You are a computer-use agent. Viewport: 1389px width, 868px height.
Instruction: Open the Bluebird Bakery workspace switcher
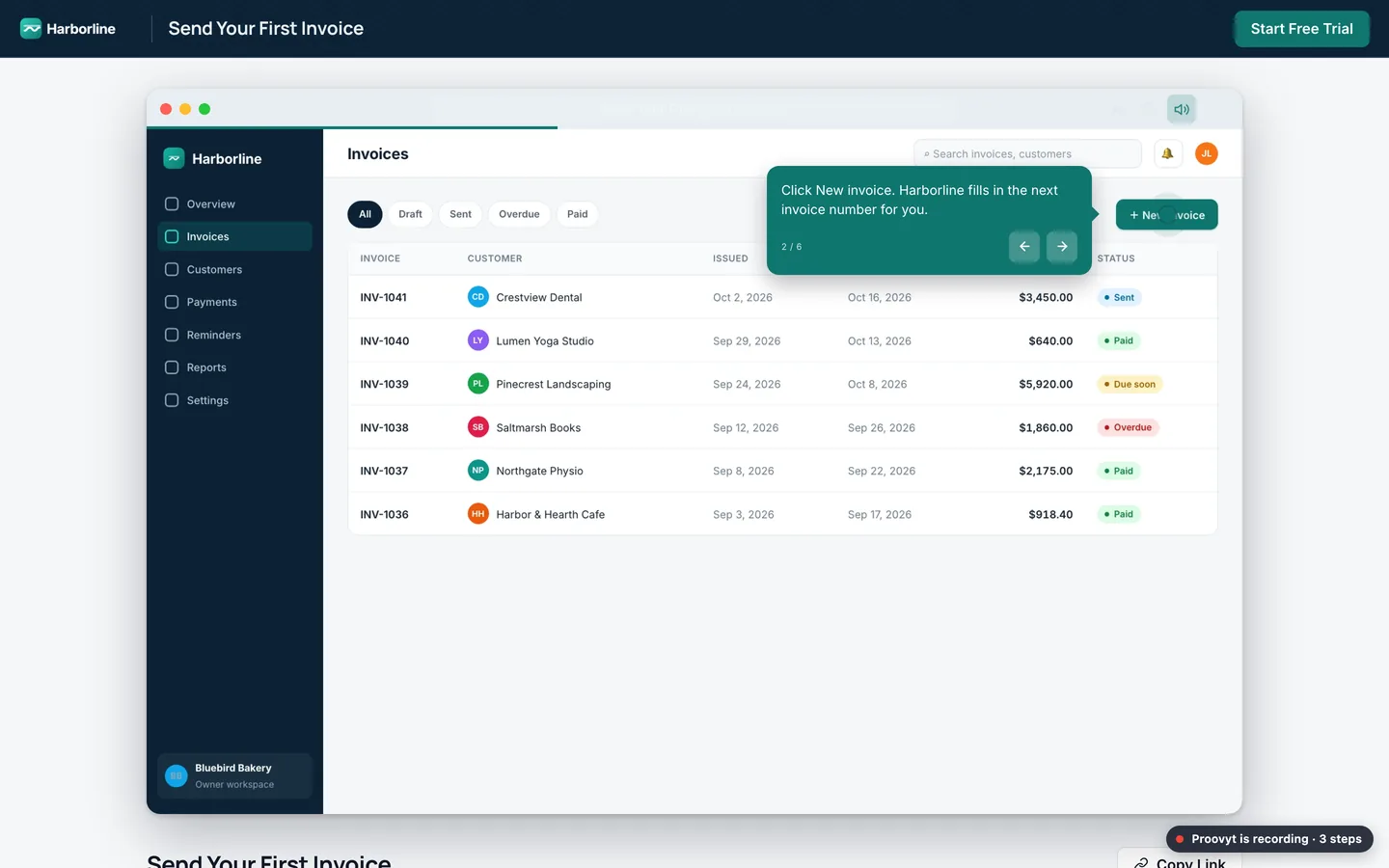[234, 776]
